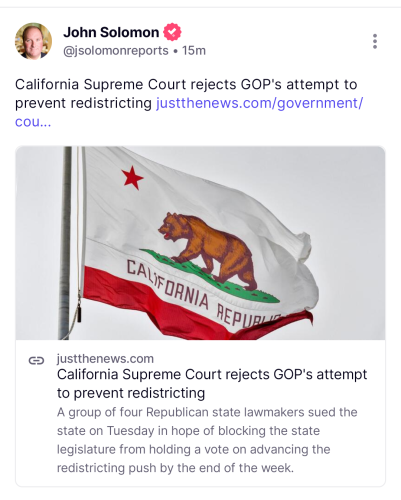The image size is (401, 500).
Task: Click the flagpole in the preview image
Action: (x=65, y=243)
